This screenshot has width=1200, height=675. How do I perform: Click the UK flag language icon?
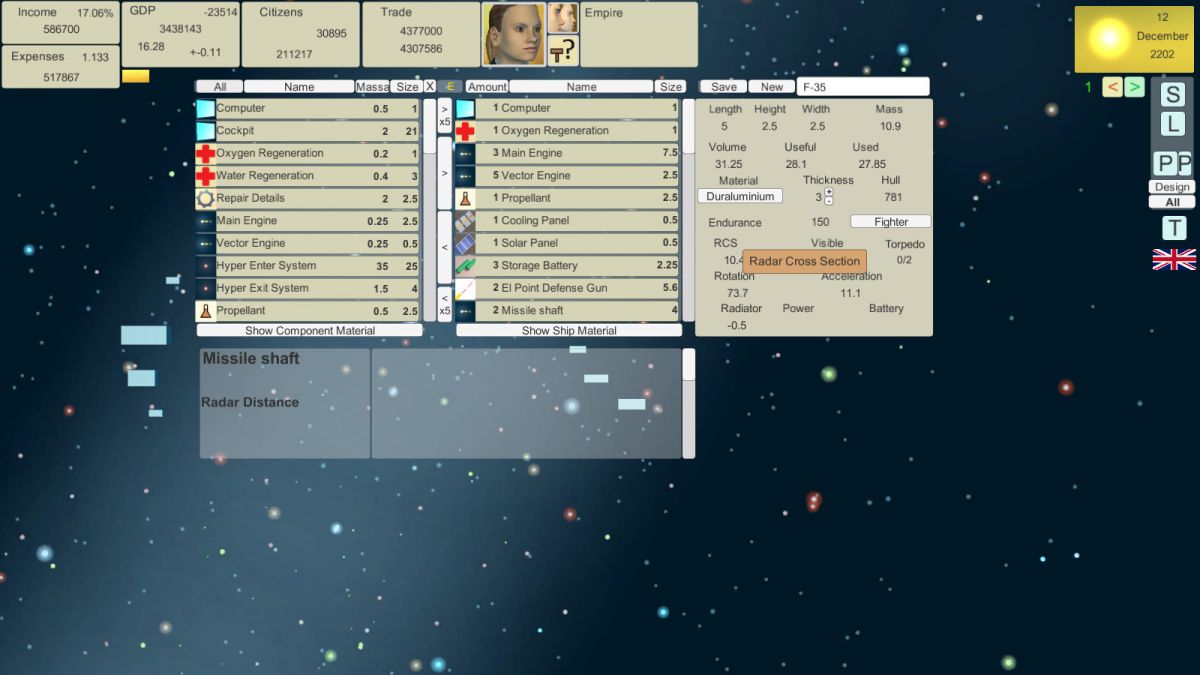(x=1174, y=259)
